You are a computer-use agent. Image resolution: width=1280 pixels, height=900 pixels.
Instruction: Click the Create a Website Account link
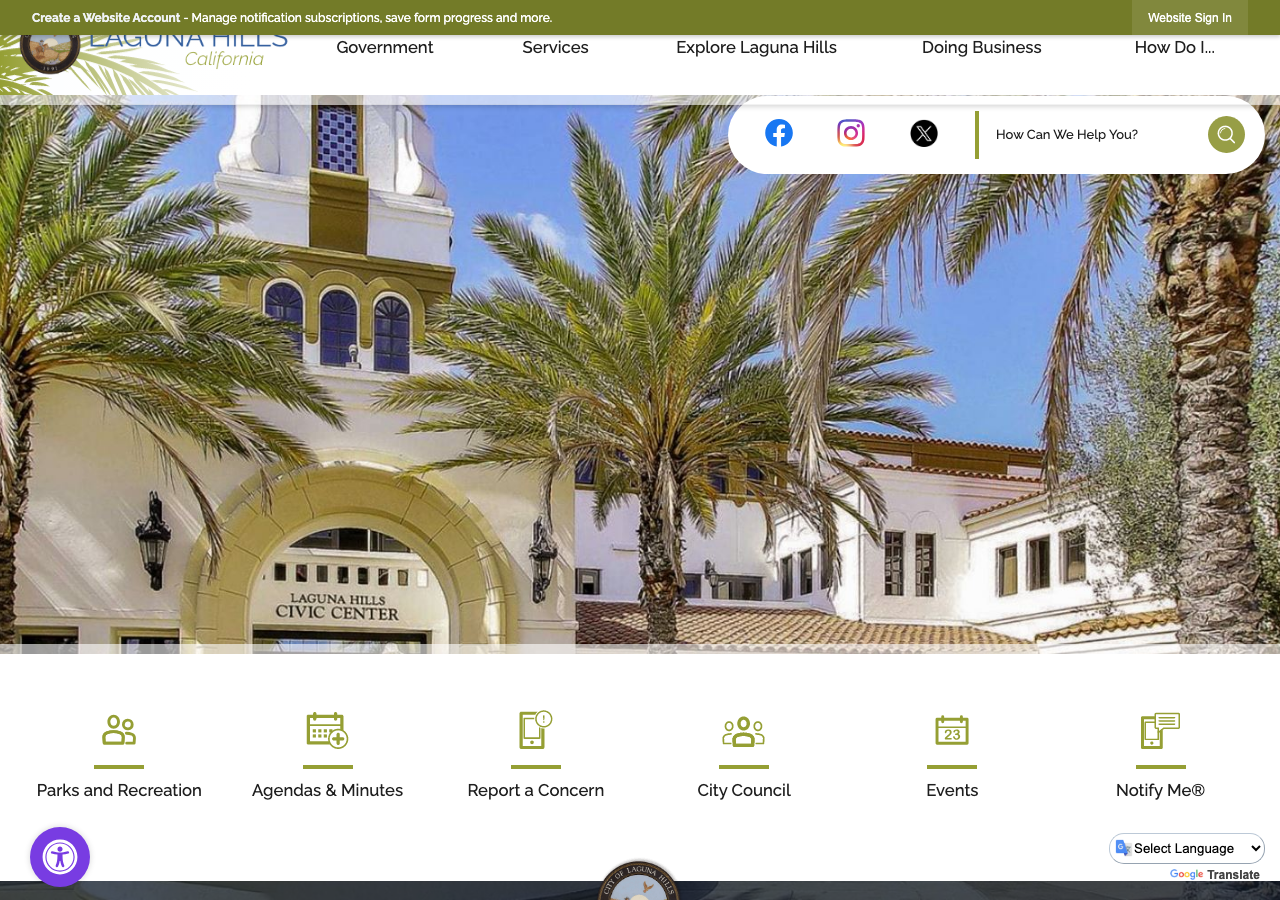pyautogui.click(x=106, y=18)
